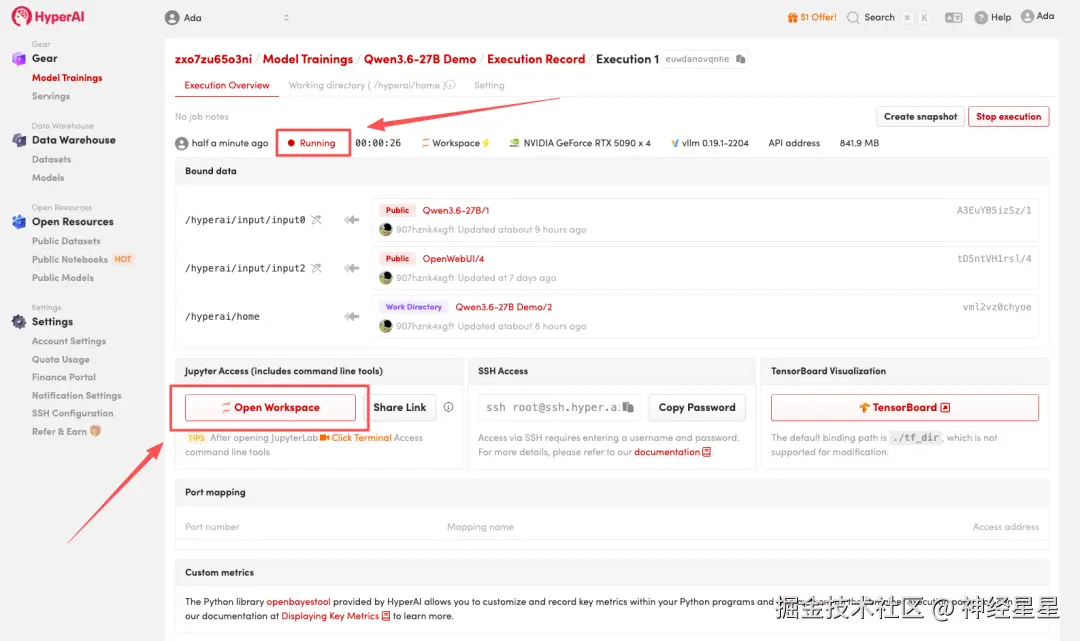Click the NVIDIA GeForce RTX 5090 x 4 label
The width and height of the screenshot is (1080, 641).
(580, 143)
